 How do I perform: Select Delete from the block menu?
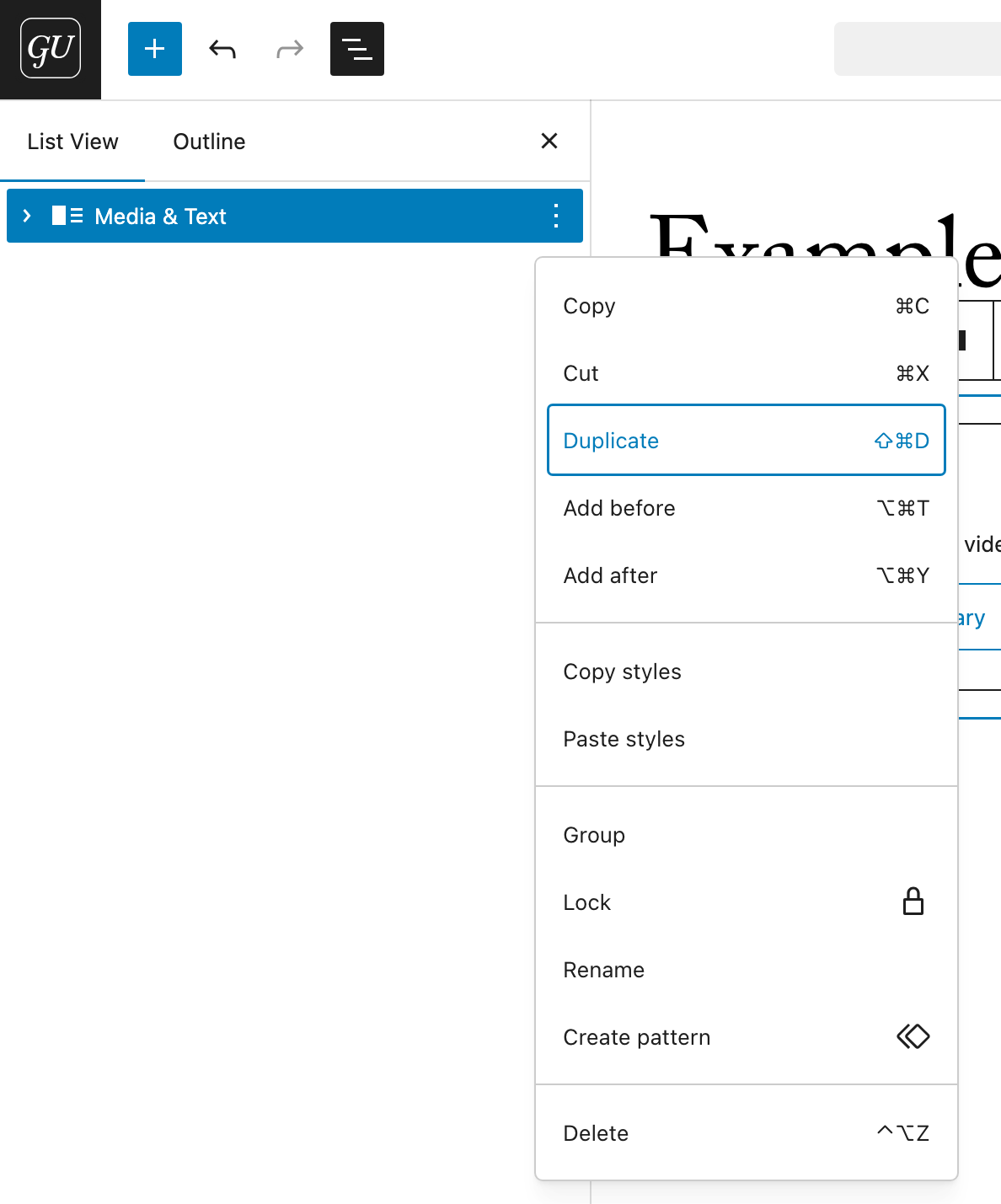tap(747, 1133)
